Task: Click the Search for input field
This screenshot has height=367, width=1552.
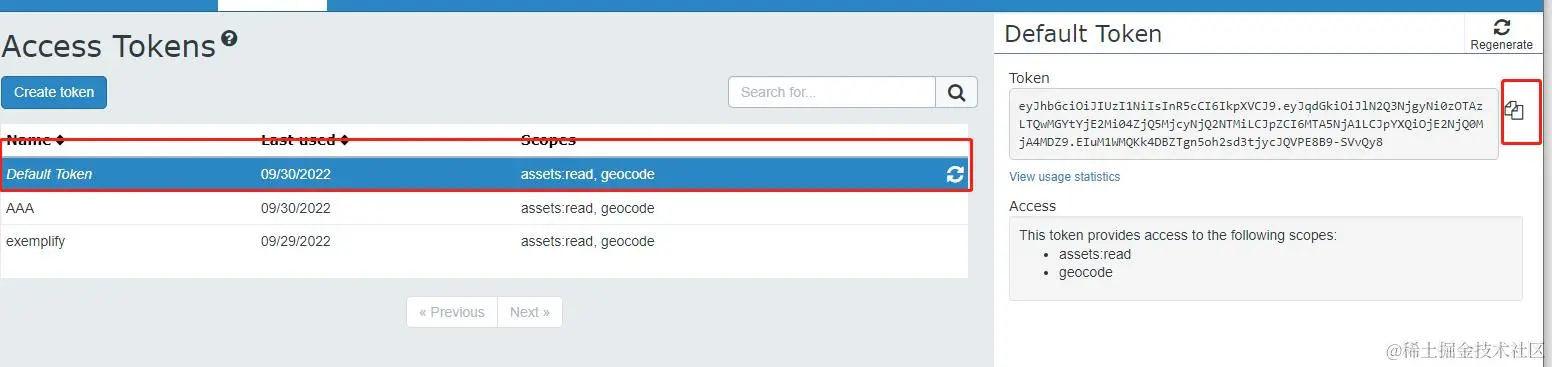Action: pos(832,92)
